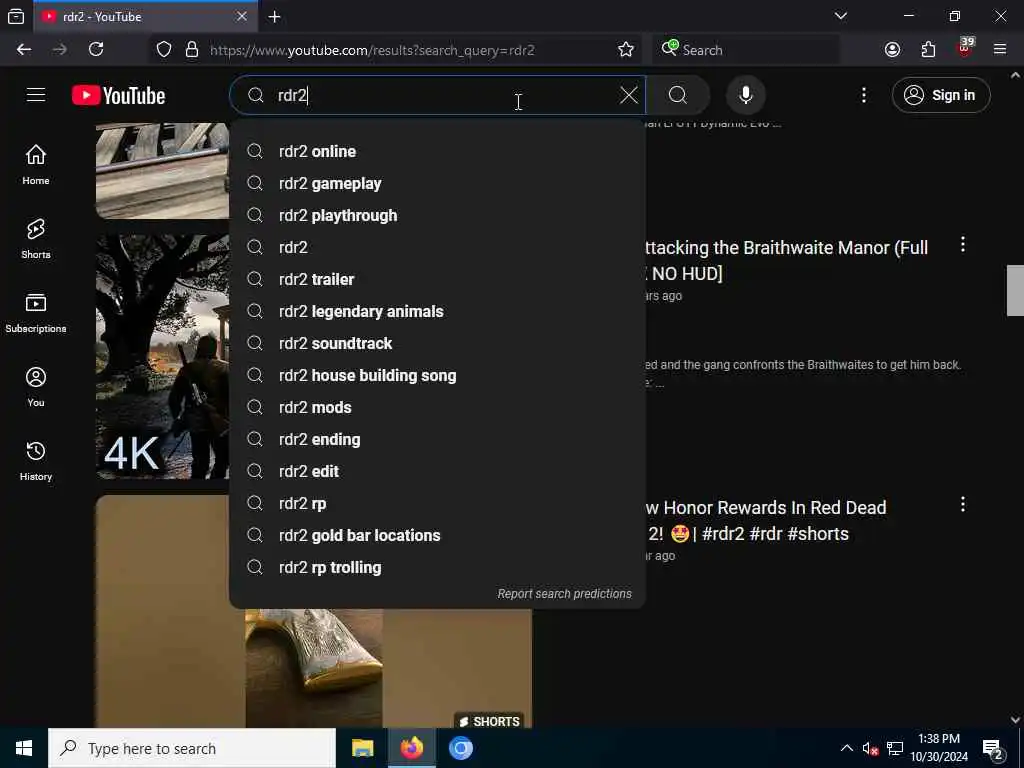
Task: Open History in the sidebar
Action: [36, 460]
